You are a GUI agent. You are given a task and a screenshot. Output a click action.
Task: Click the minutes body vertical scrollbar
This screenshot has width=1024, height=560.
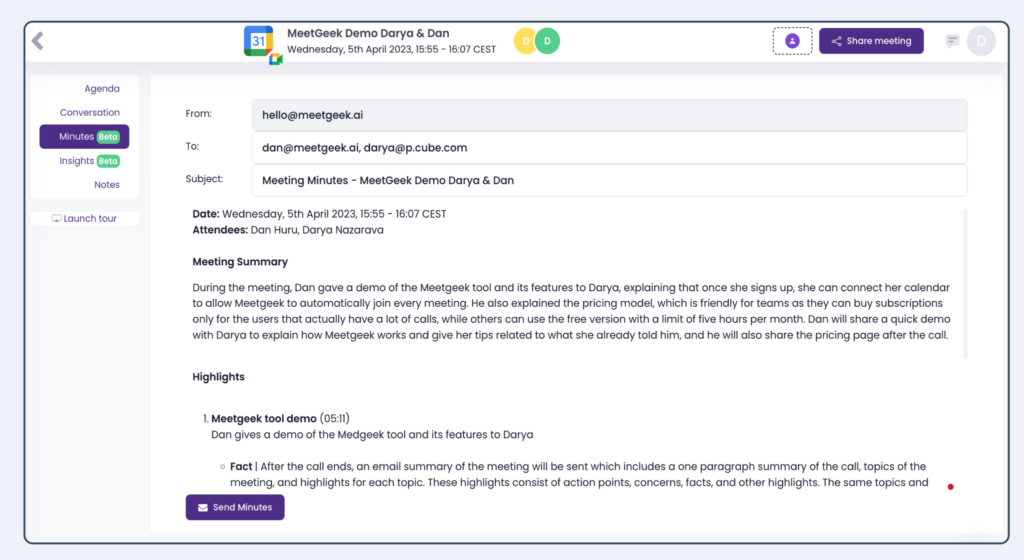coord(965,284)
